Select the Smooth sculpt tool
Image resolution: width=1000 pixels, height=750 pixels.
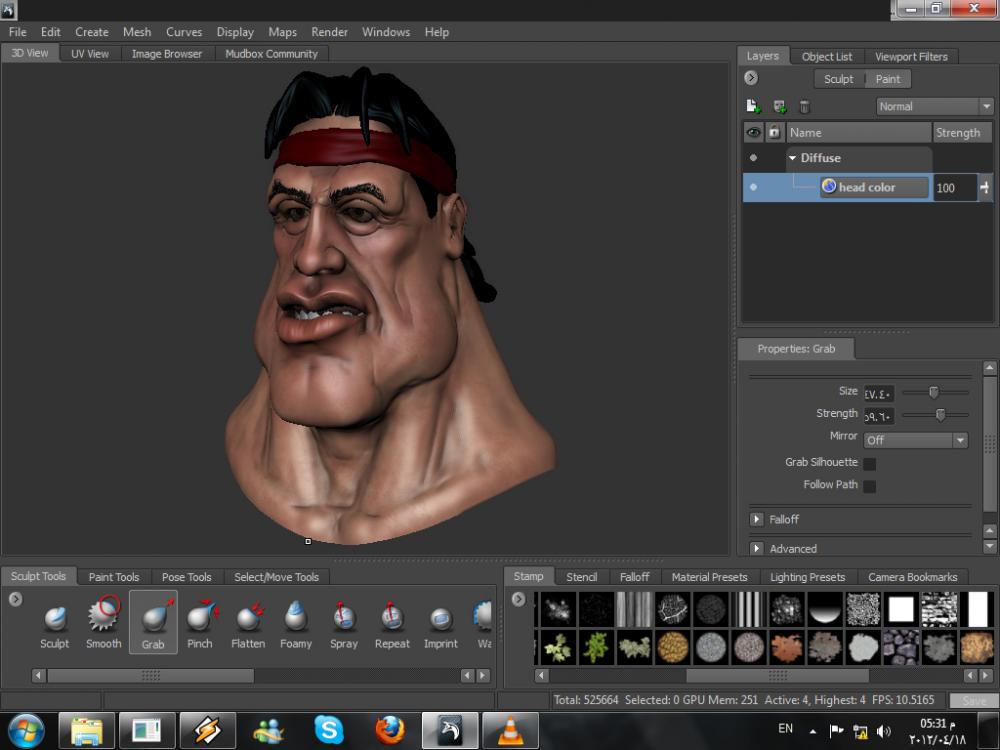click(103, 621)
